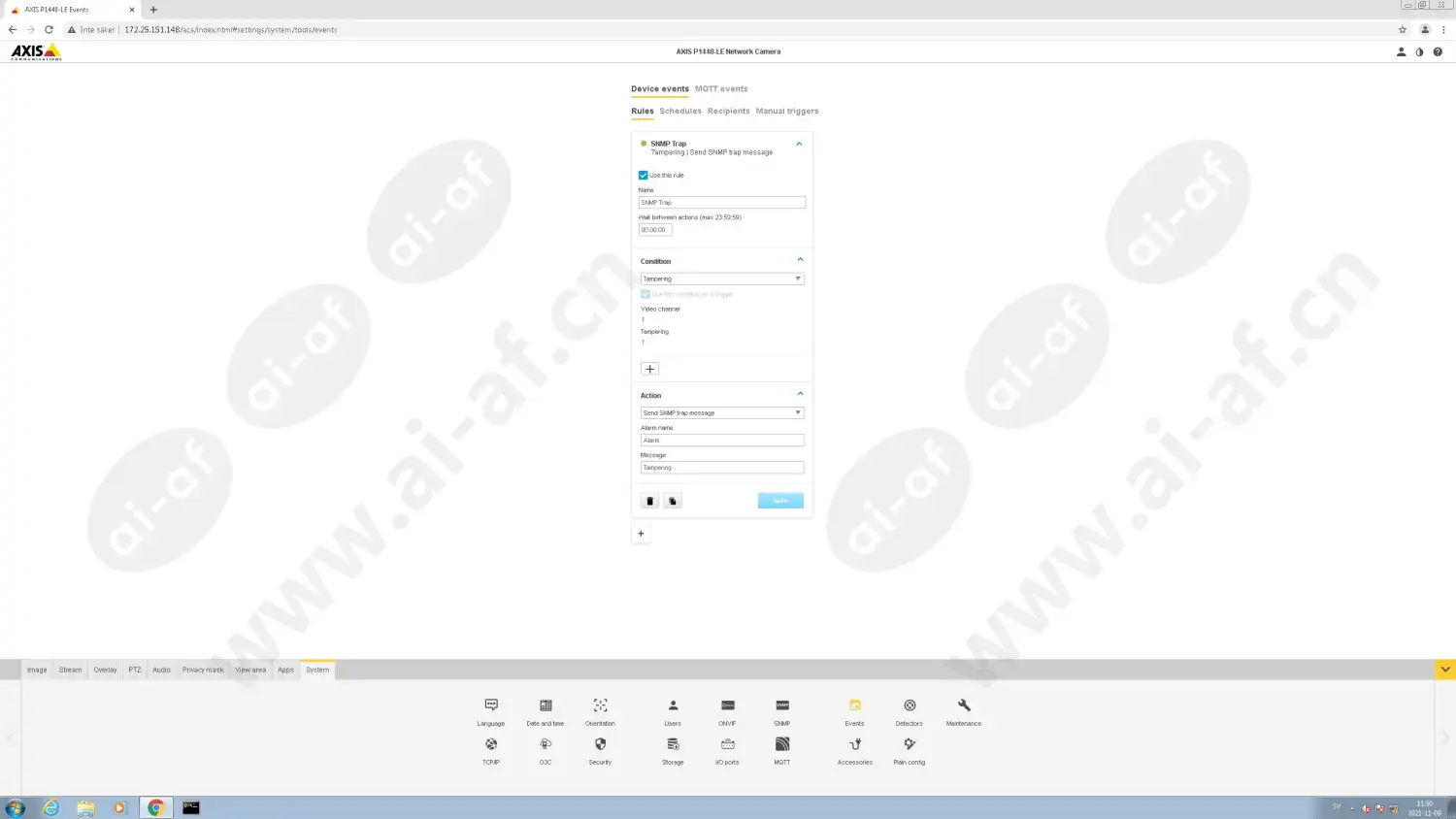This screenshot has width=1456, height=819.
Task: Open the SNMP settings icon
Action: 782,705
